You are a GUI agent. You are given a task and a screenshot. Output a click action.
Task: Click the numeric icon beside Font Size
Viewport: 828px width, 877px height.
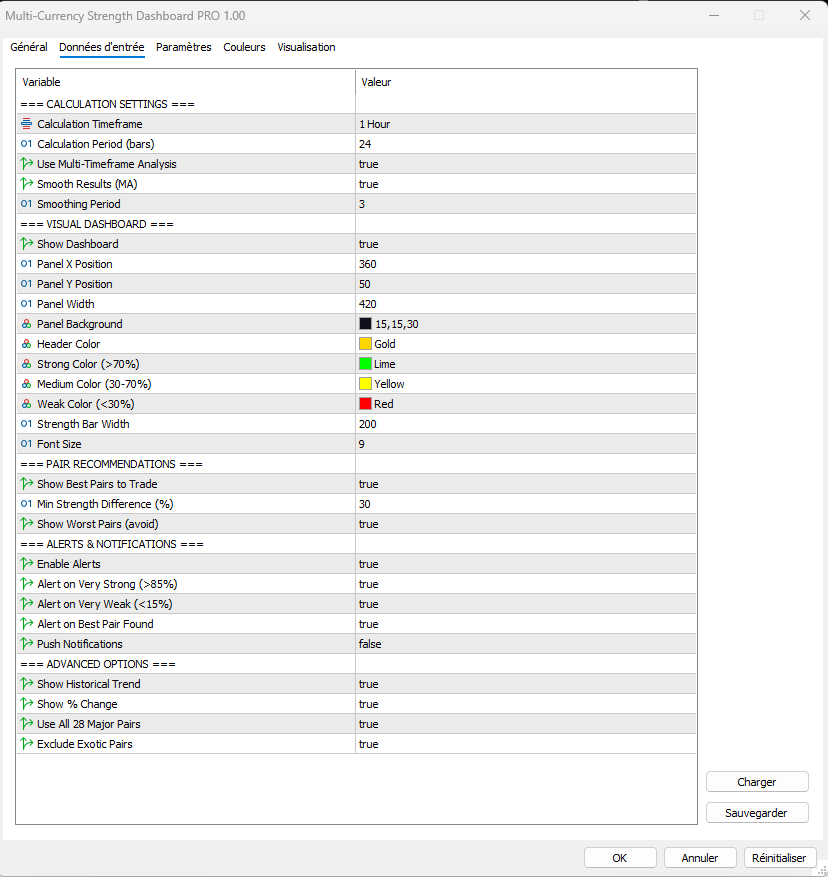tap(25, 443)
